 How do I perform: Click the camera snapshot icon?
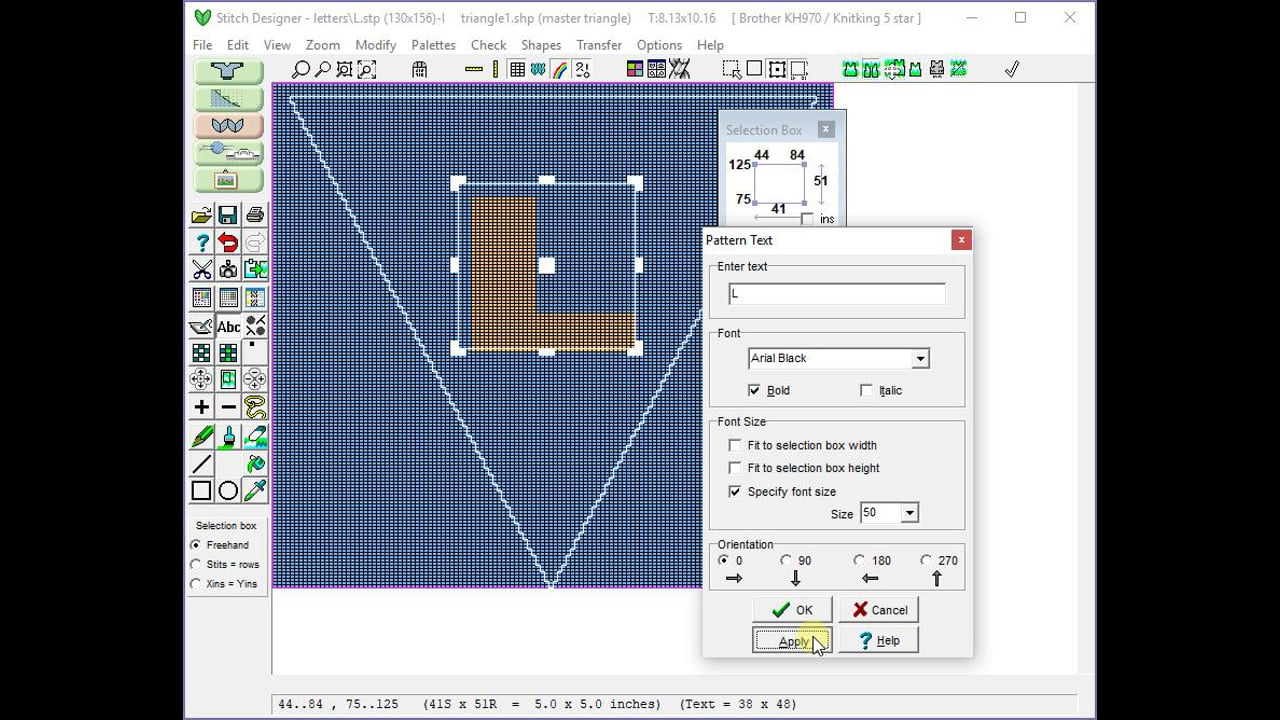pyautogui.click(x=228, y=270)
